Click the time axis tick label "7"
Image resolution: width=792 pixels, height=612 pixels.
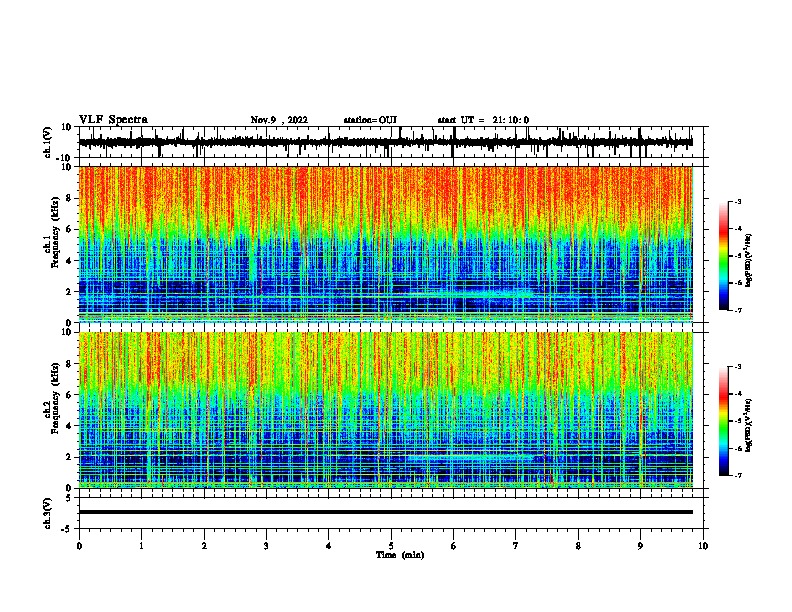(x=516, y=546)
